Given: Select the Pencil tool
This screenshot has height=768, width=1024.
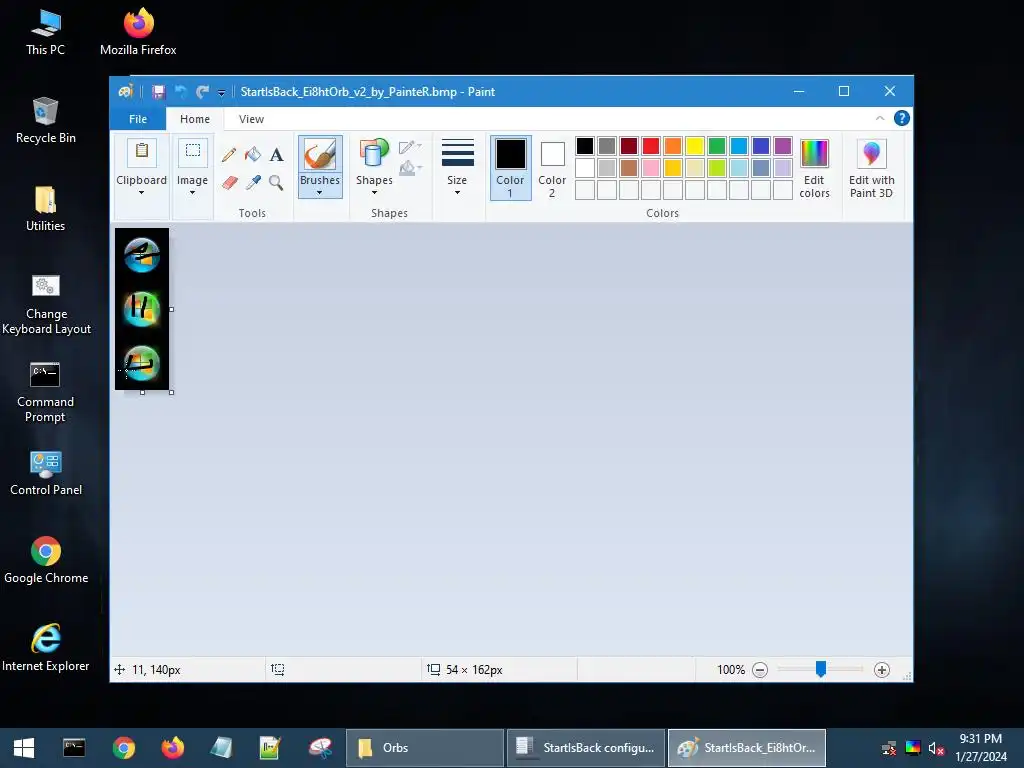Looking at the screenshot, I should coord(229,155).
